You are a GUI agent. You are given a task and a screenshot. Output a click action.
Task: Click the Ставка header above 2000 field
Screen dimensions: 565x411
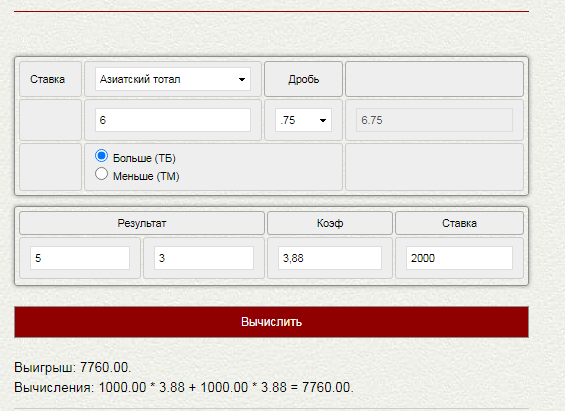point(459,223)
